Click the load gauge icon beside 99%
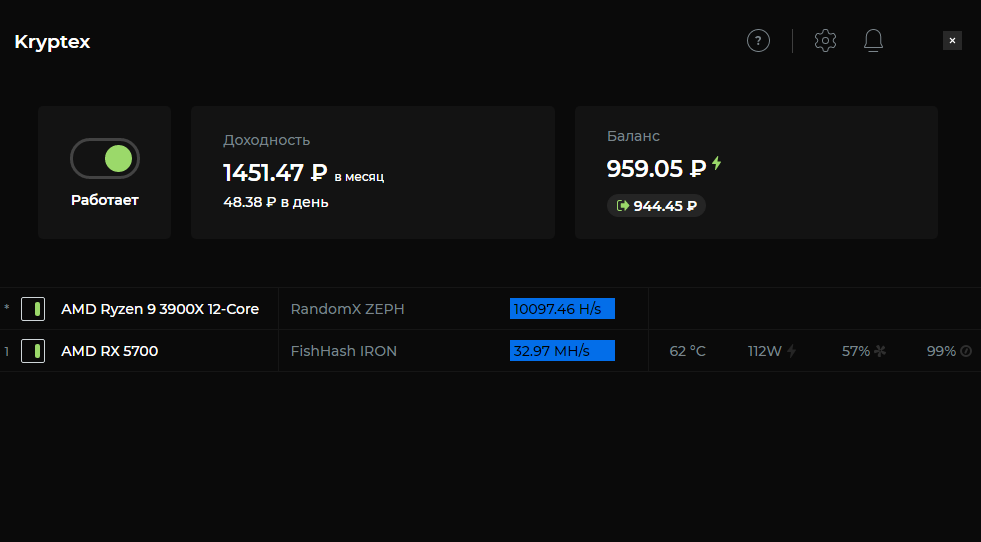The image size is (981, 542). click(x=966, y=351)
